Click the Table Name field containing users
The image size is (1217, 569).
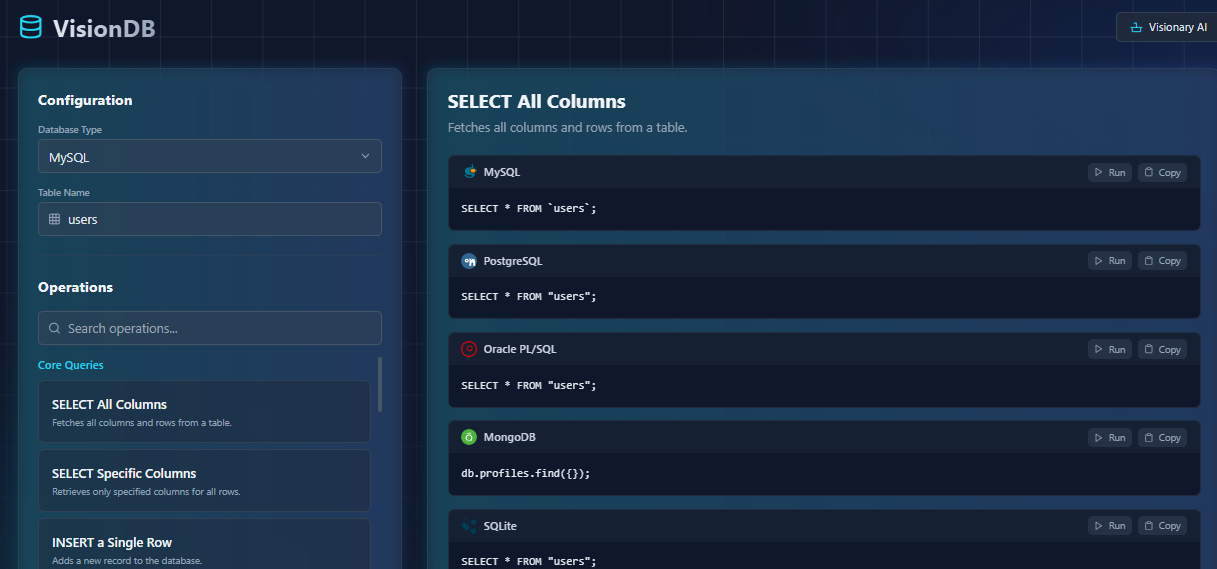(x=210, y=219)
